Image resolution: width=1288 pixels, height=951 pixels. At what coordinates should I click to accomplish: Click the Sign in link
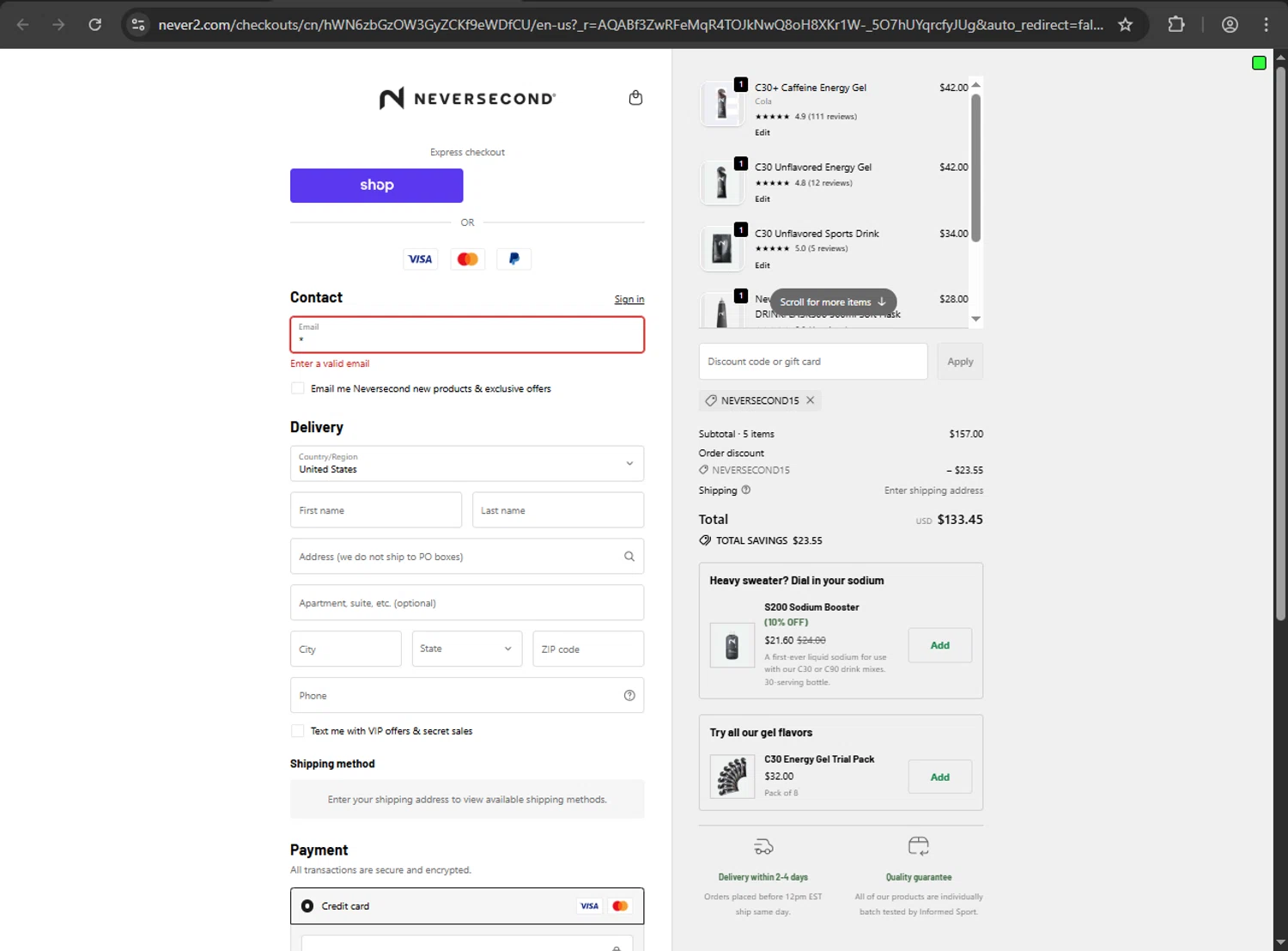pyautogui.click(x=629, y=299)
